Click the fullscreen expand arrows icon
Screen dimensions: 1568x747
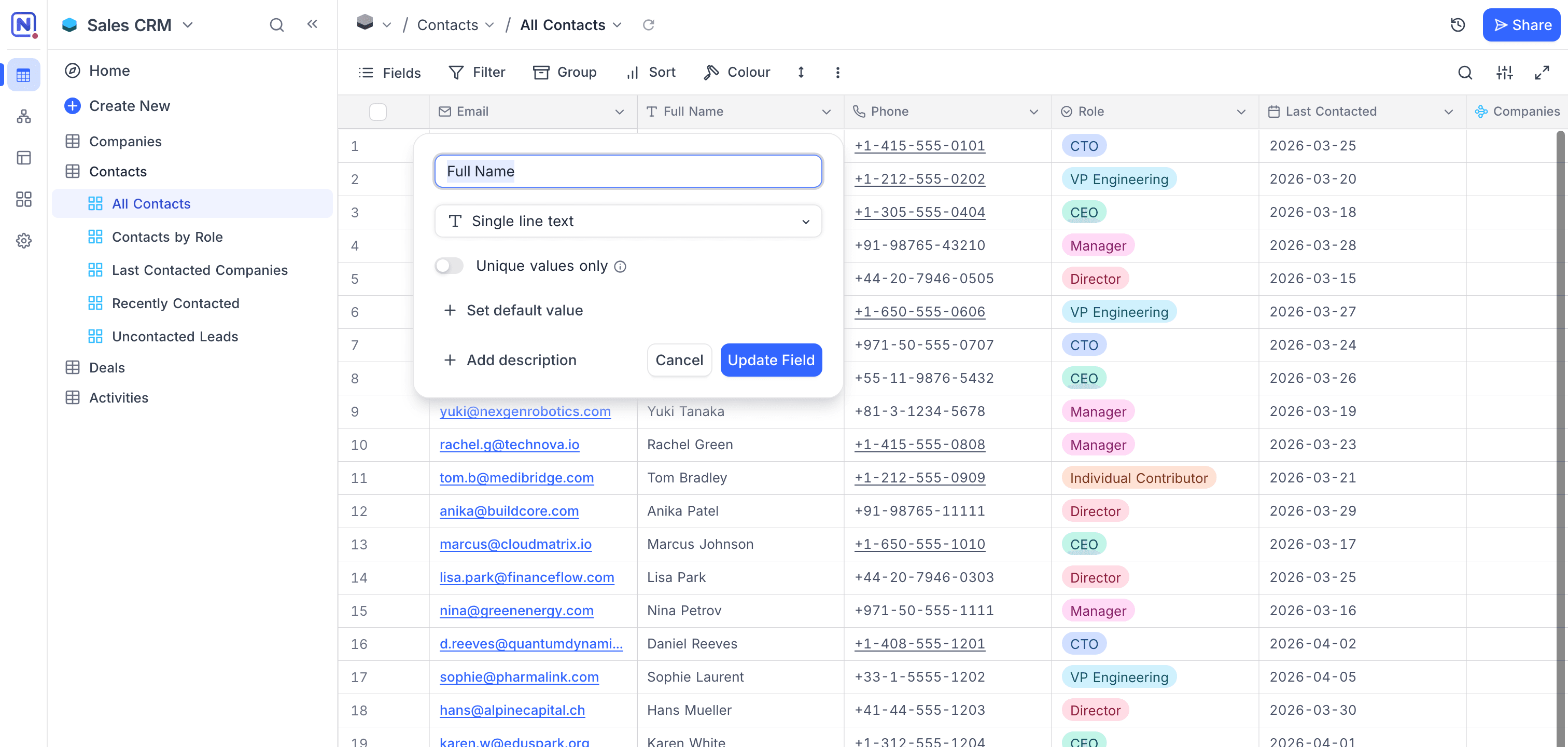(x=1542, y=73)
